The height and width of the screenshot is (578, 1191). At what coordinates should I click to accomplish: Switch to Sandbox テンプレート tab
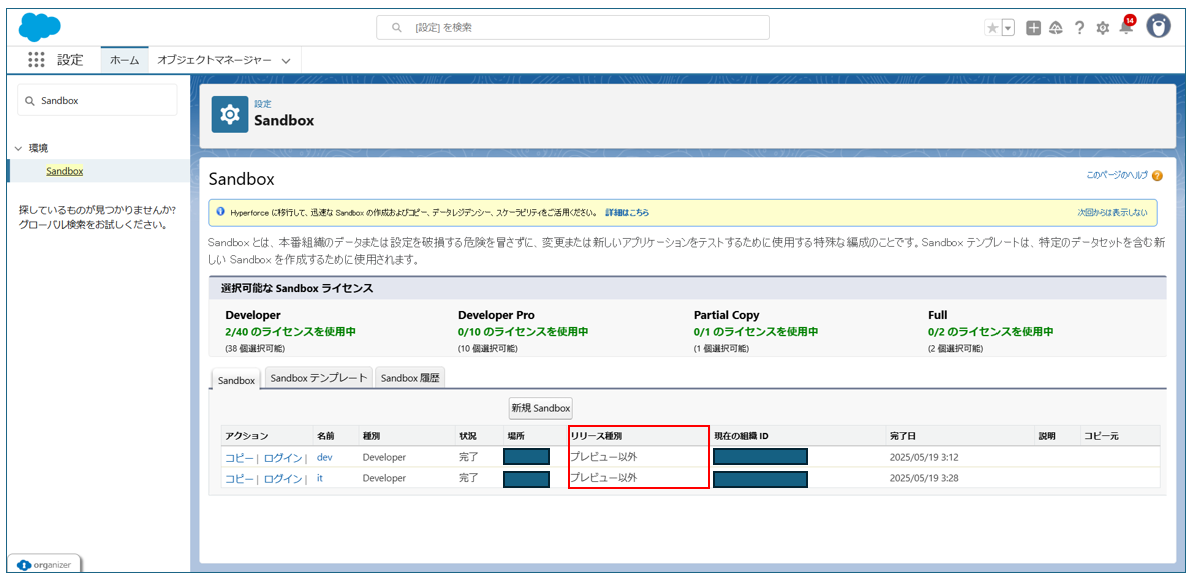pyautogui.click(x=319, y=377)
